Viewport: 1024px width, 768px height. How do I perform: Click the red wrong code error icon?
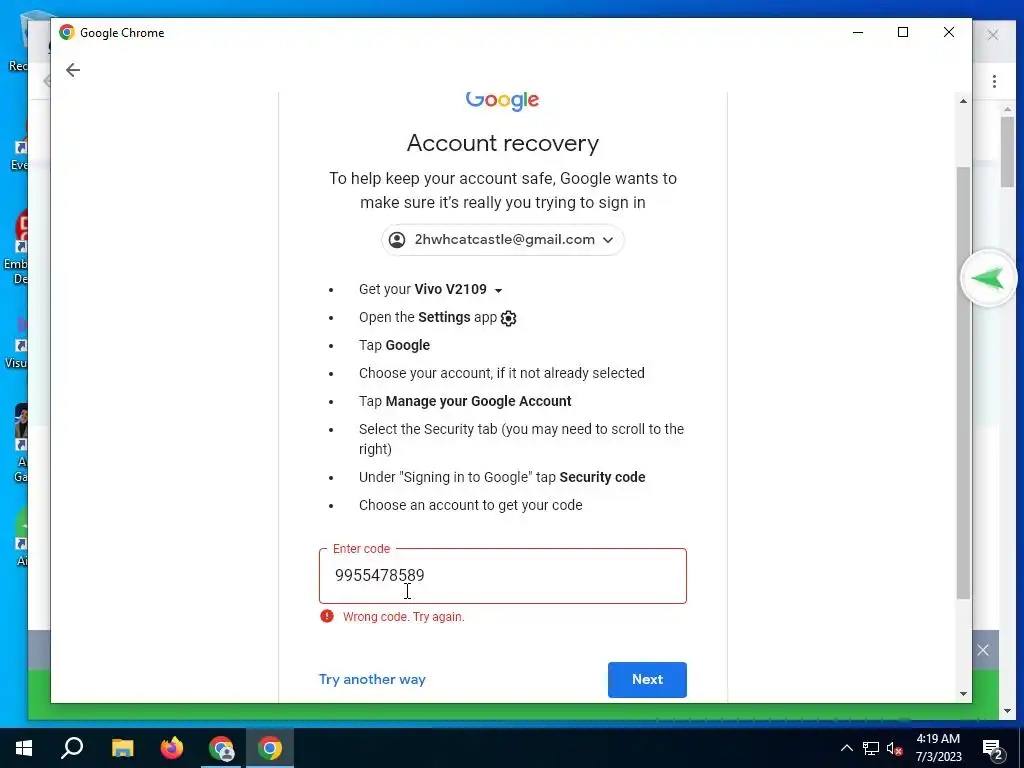[327, 616]
